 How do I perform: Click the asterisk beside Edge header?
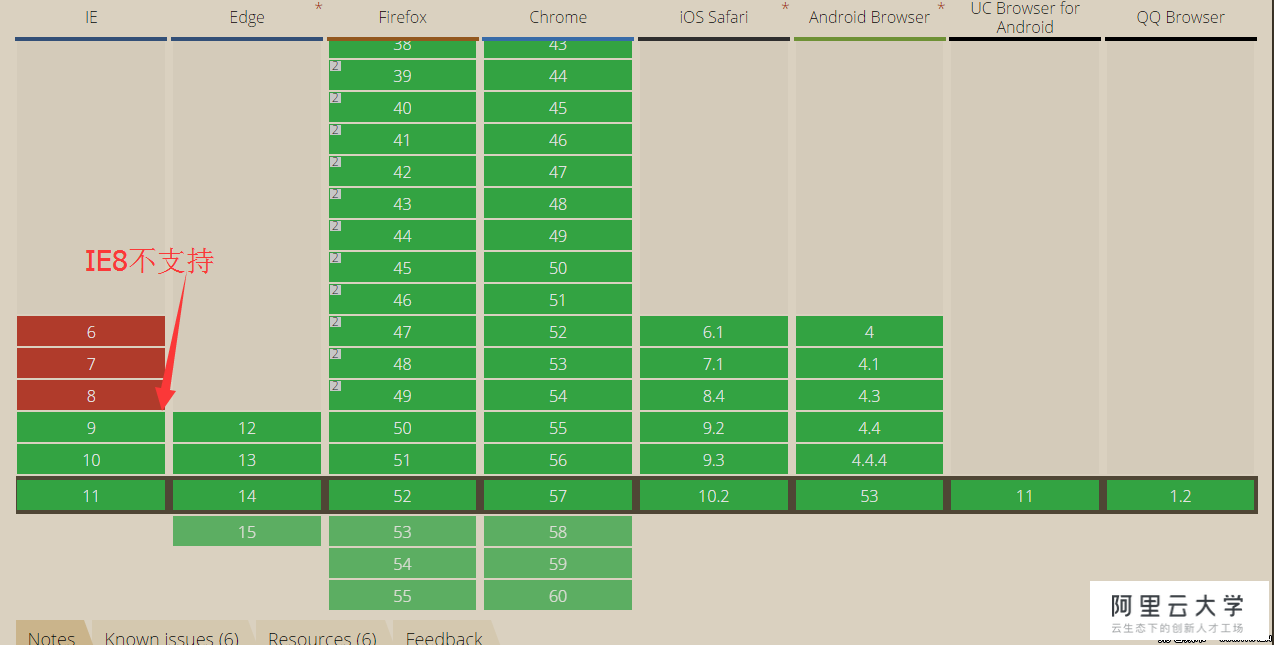(319, 8)
